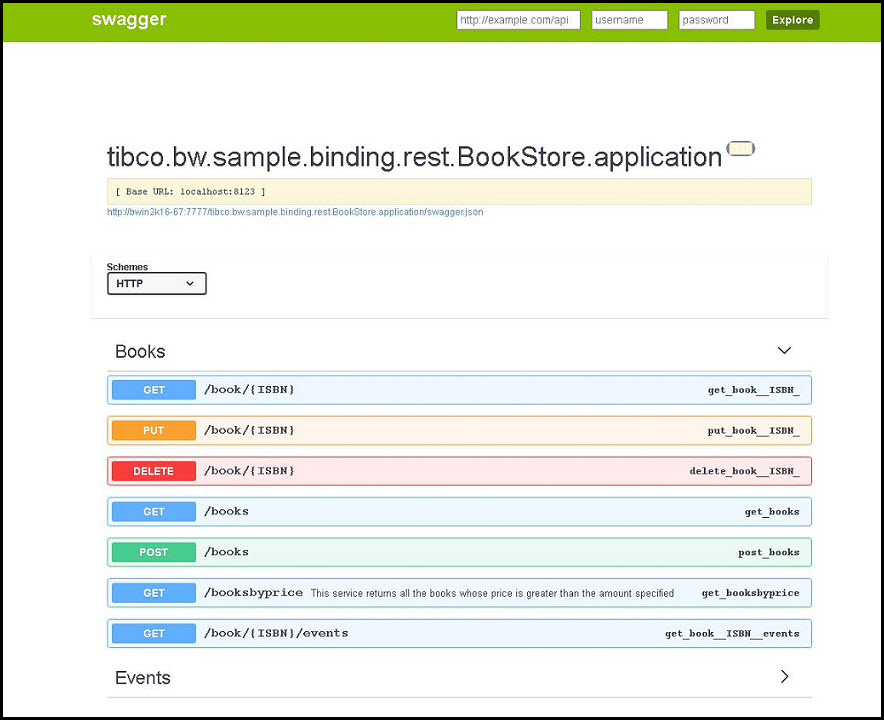Image resolution: width=884 pixels, height=720 pixels.
Task: Click the get_booksbyprice operation ID
Action: (750, 593)
